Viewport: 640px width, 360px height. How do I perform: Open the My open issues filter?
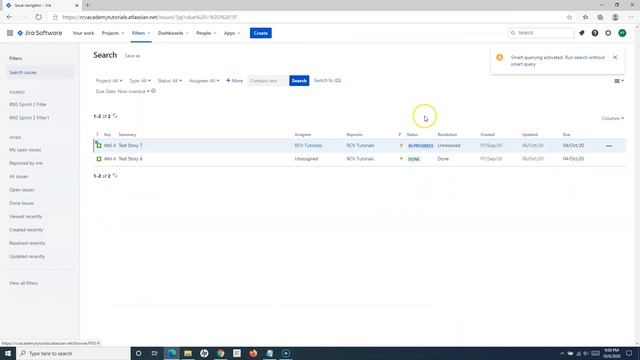point(25,150)
